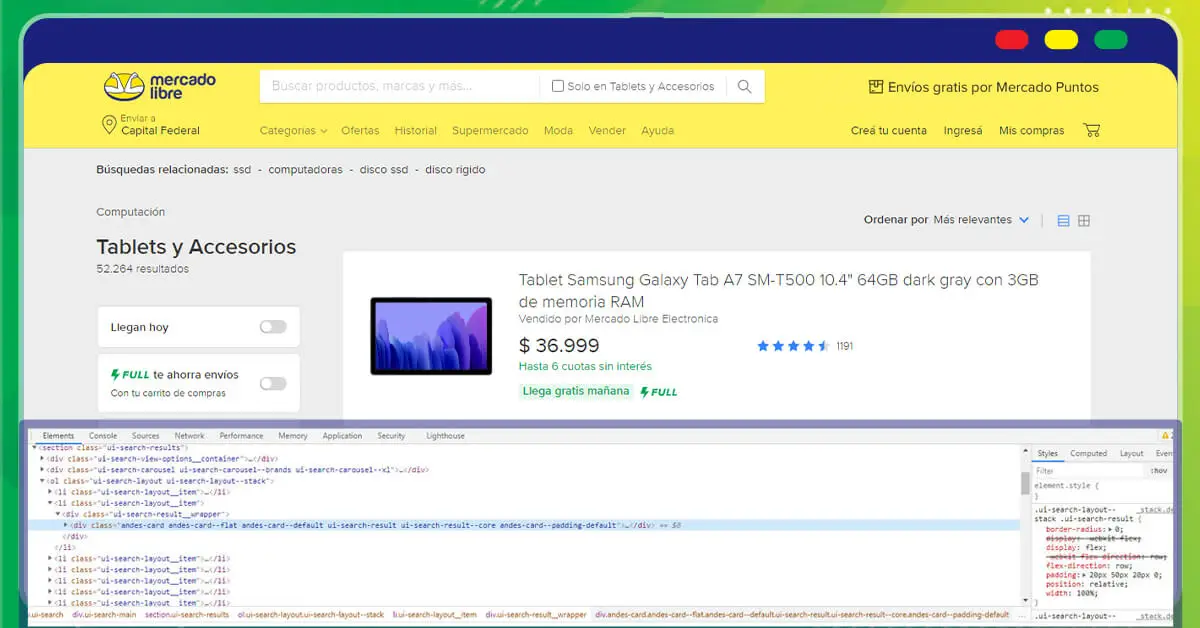The image size is (1200, 628).
Task: Click div.ui-search-main in the breadcrumb bar
Action: (x=103, y=615)
